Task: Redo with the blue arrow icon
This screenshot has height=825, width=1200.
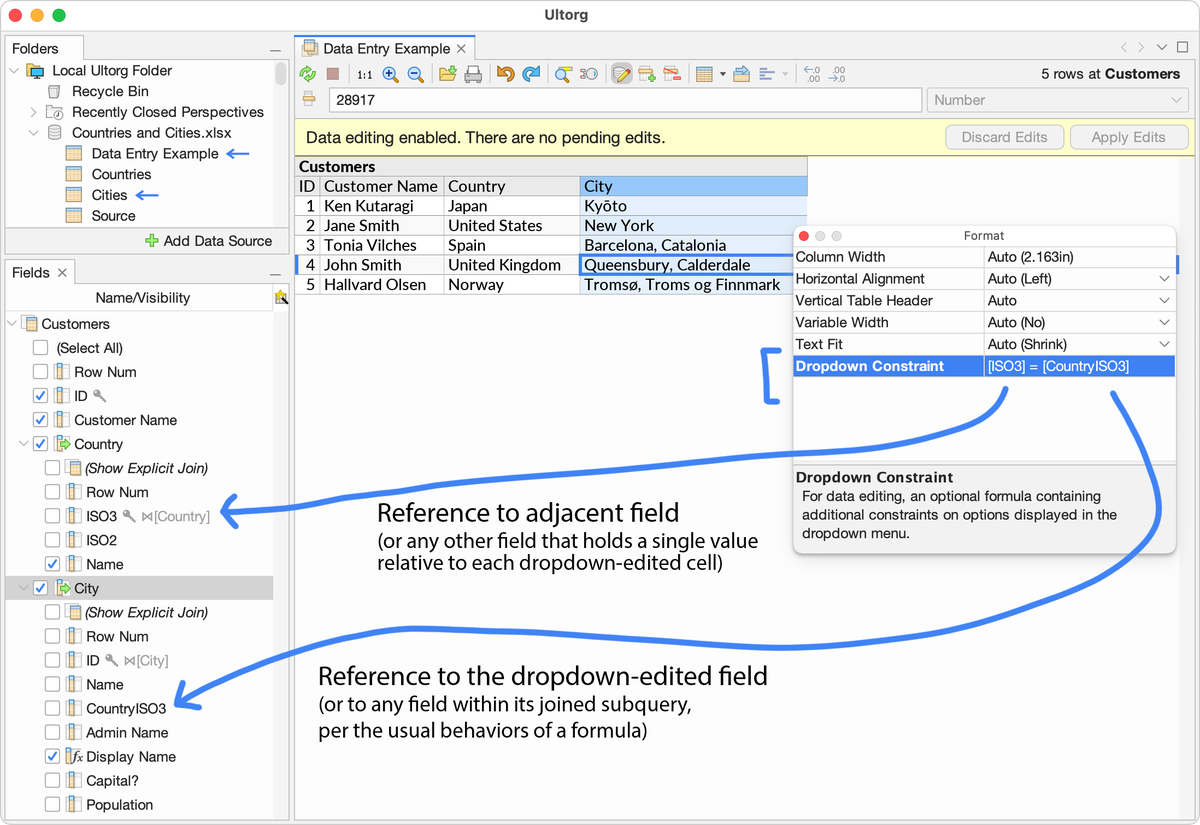Action: tap(531, 74)
